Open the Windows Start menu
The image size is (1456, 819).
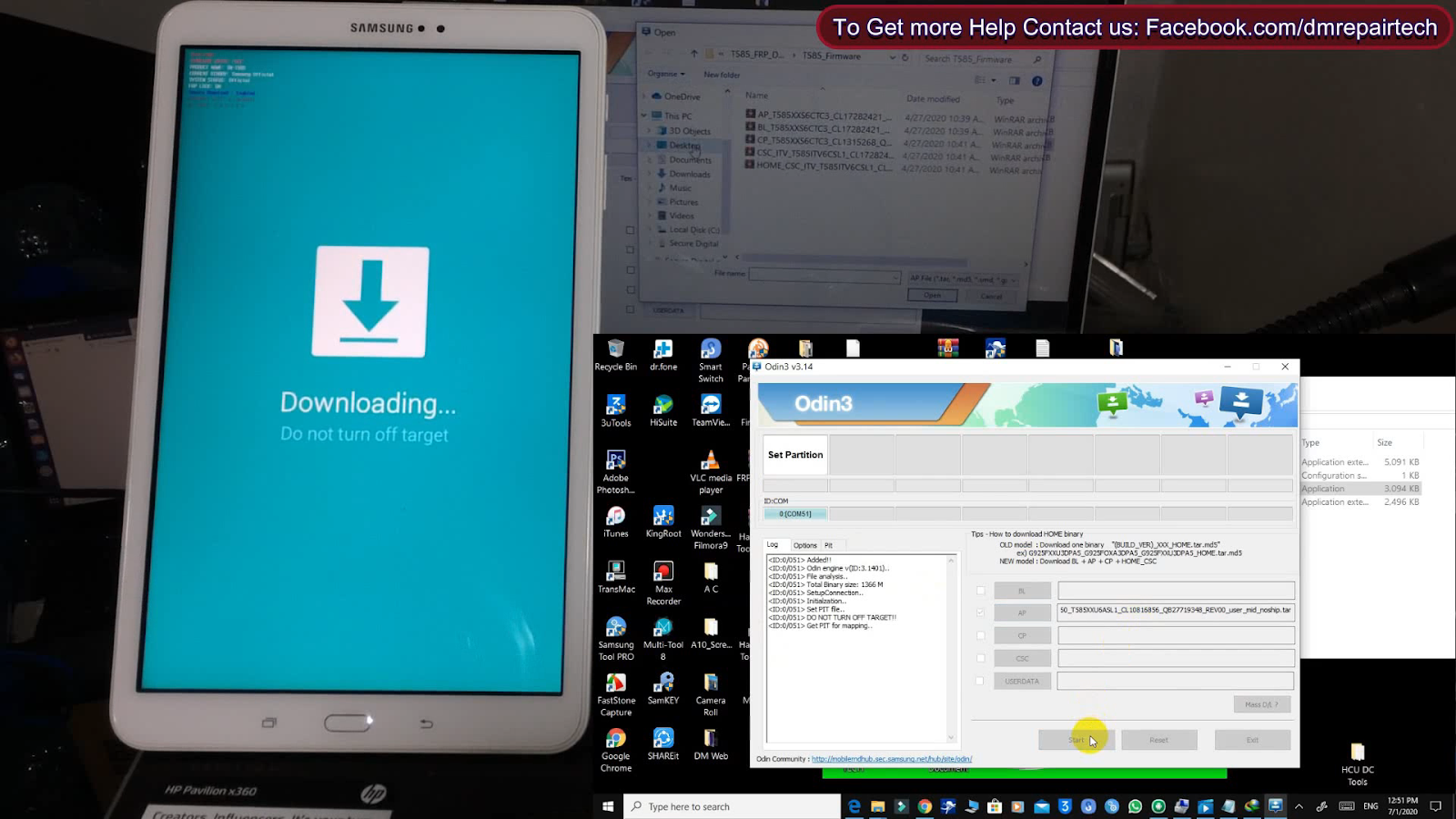point(608,806)
